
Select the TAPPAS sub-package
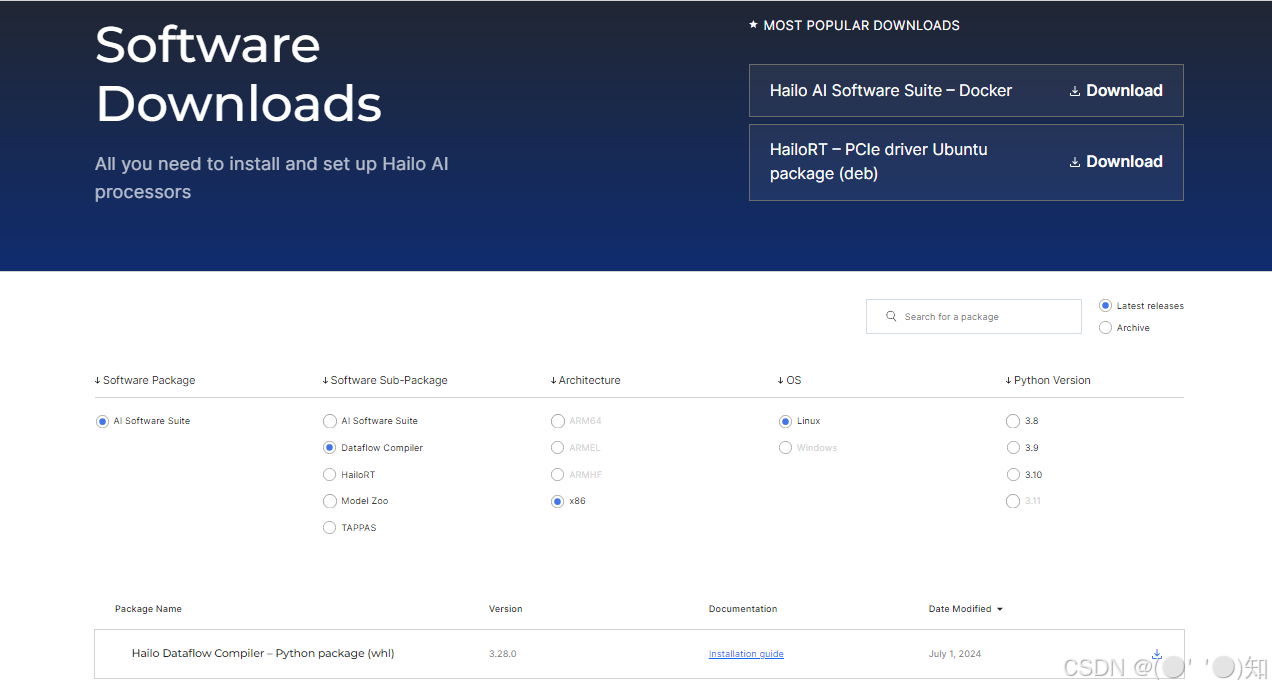tap(330, 528)
